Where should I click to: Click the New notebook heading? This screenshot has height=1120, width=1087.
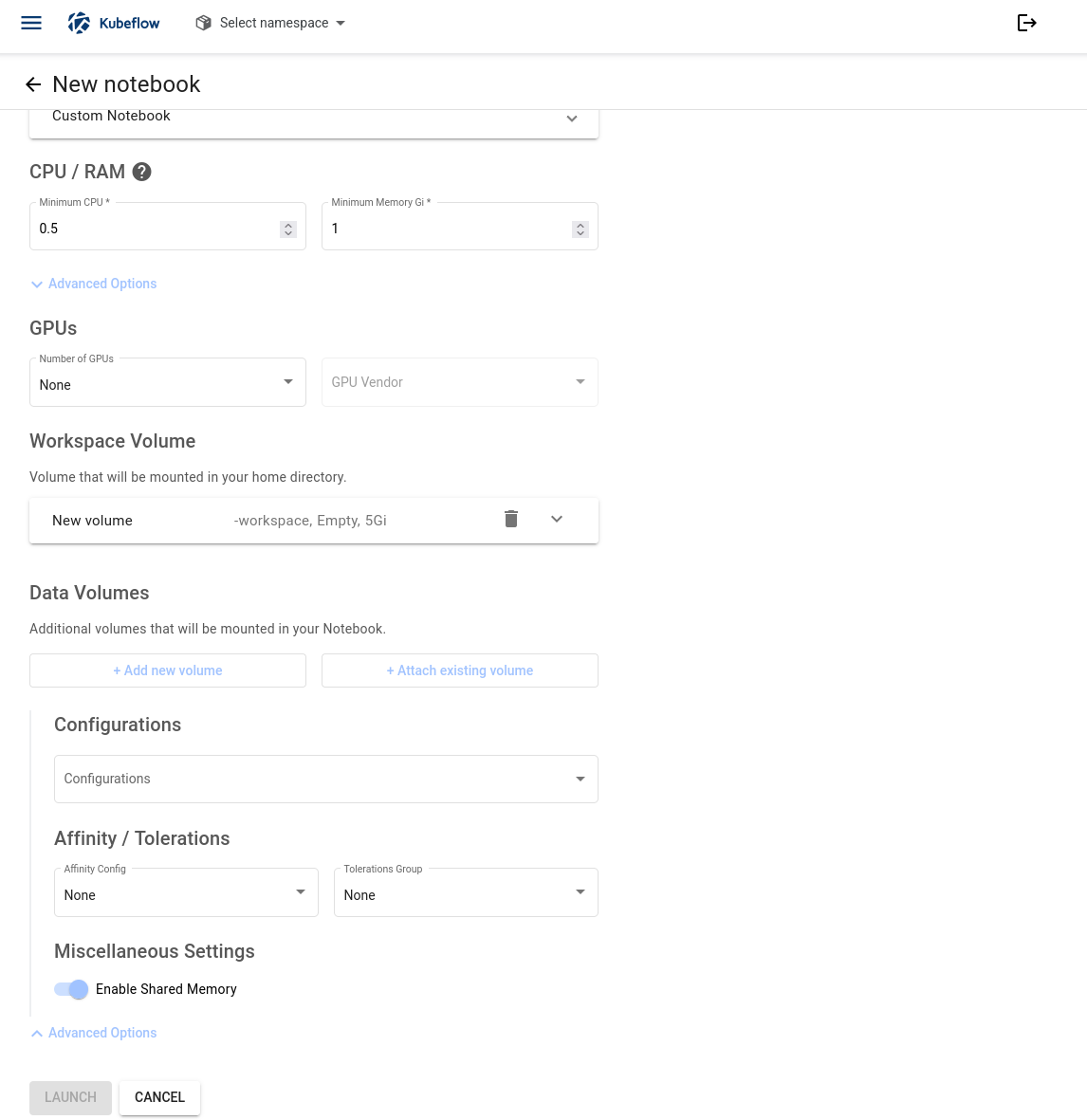[x=126, y=84]
